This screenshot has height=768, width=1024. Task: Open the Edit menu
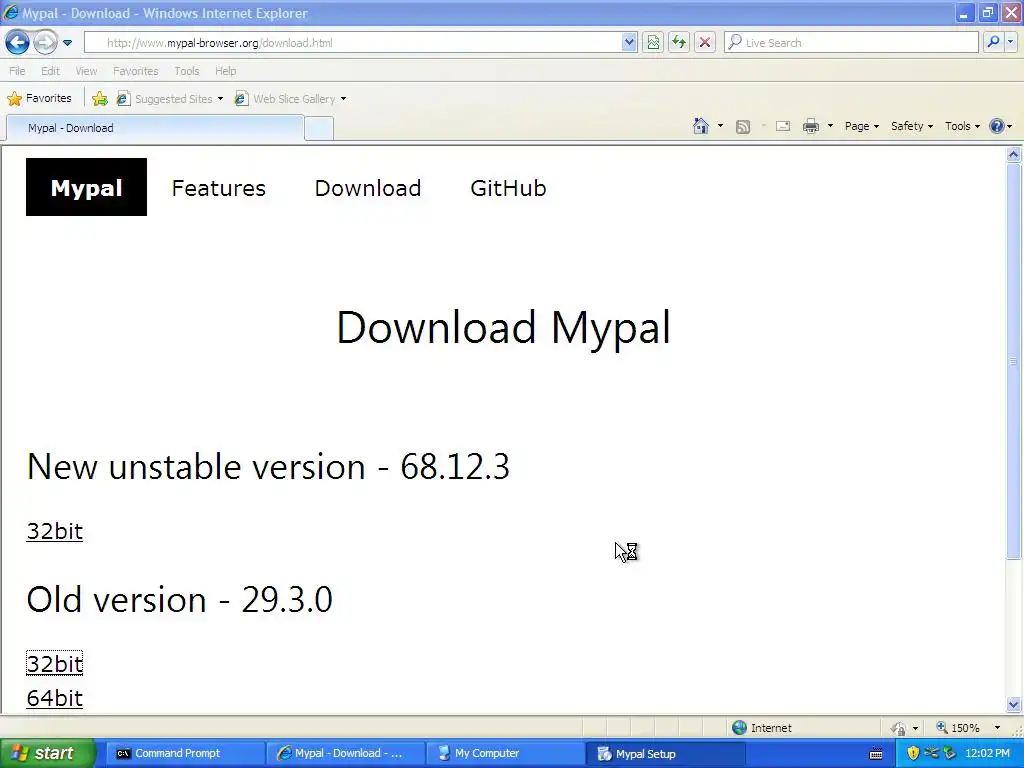pyautogui.click(x=50, y=71)
